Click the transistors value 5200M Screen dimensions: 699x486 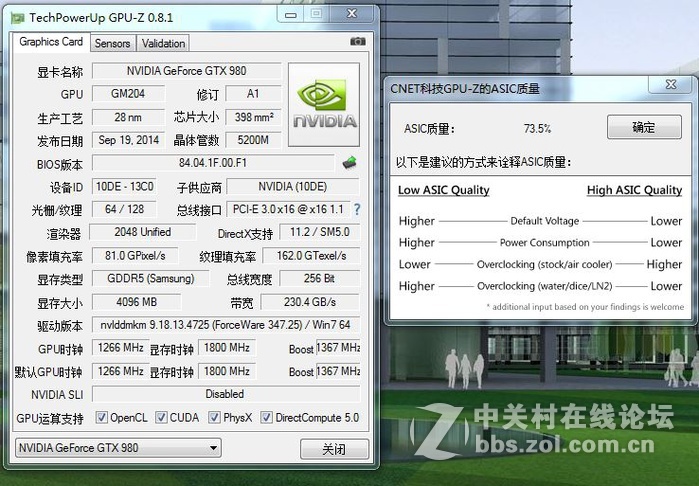click(x=253, y=140)
